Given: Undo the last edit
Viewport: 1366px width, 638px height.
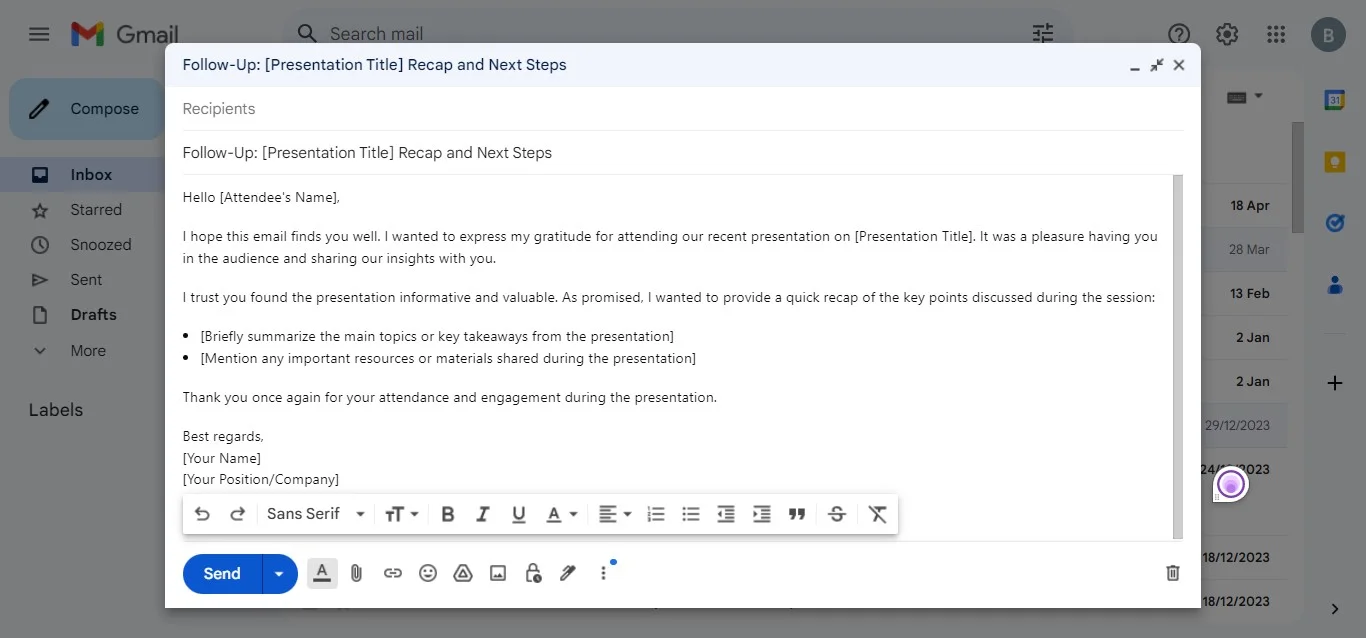Looking at the screenshot, I should pos(203,513).
